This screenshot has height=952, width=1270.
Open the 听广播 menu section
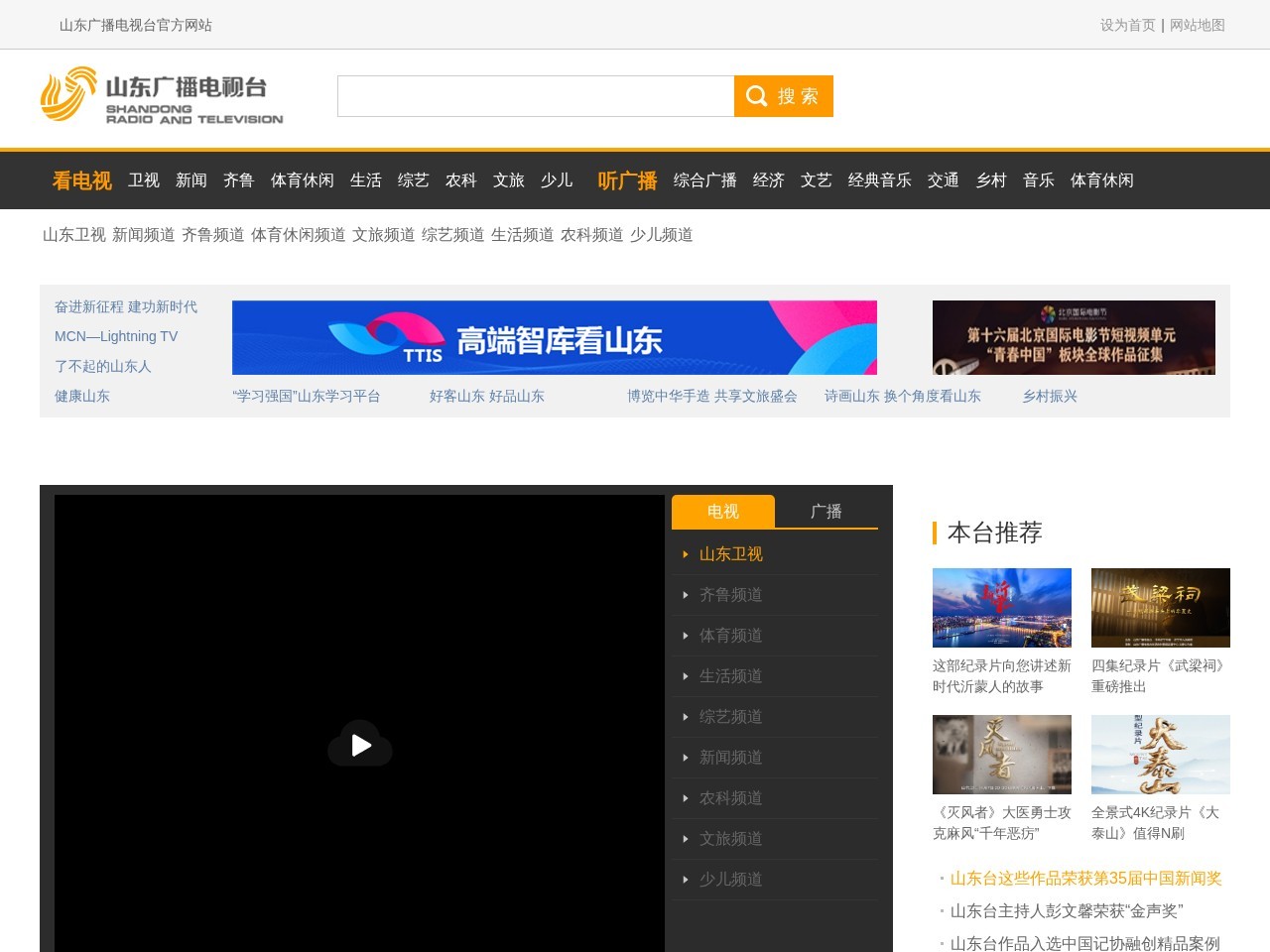[627, 180]
